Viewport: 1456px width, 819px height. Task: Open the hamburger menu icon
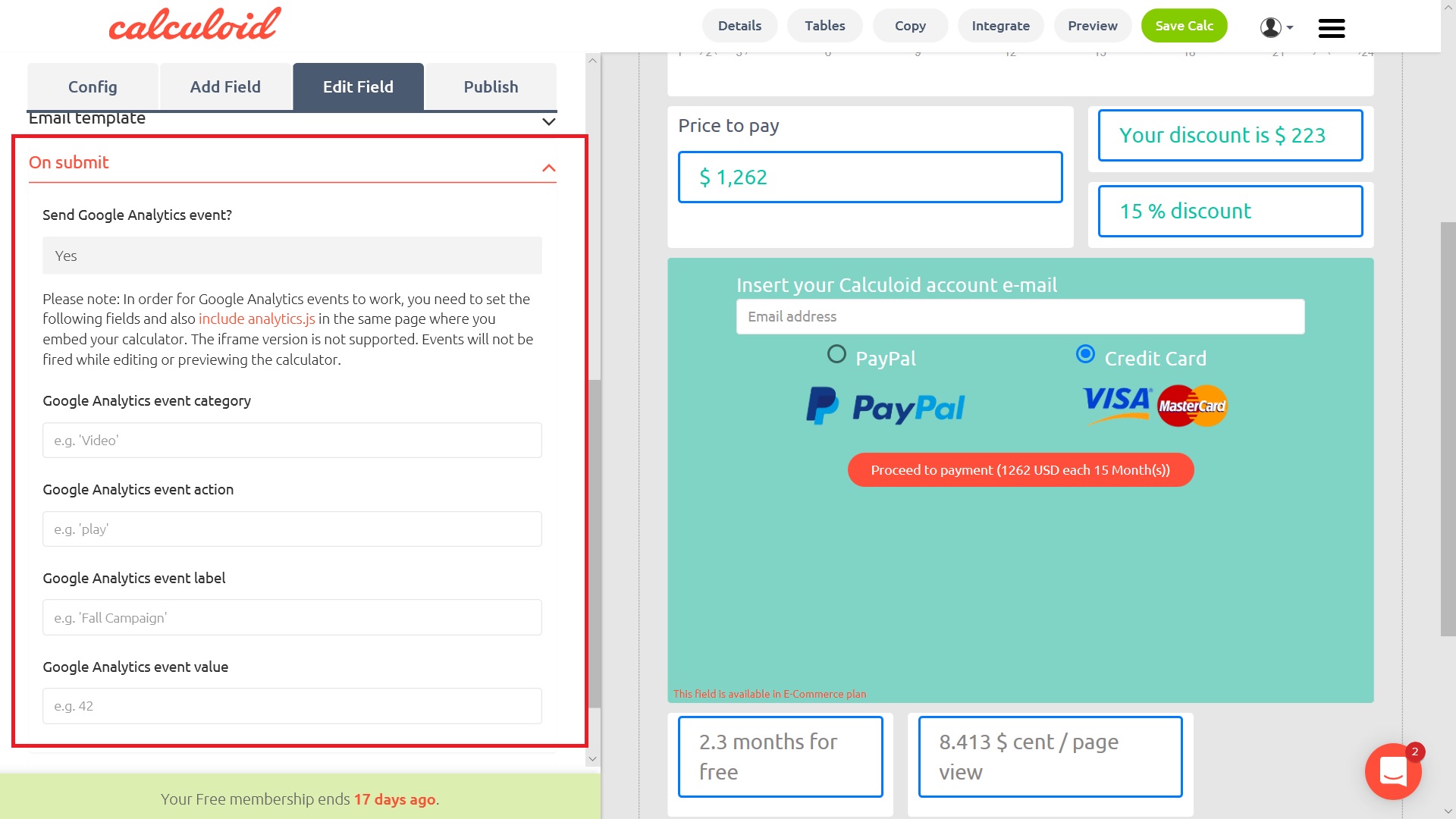(x=1332, y=26)
